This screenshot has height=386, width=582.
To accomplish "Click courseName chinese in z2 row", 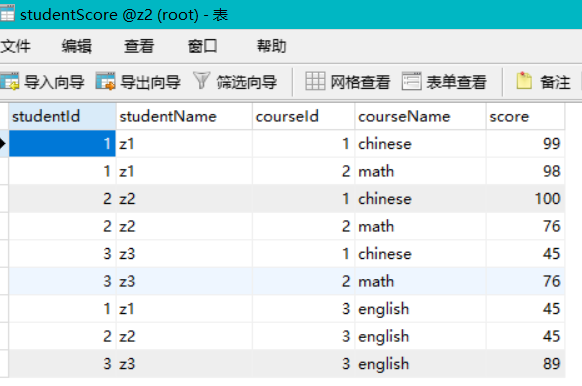I will pos(421,199).
